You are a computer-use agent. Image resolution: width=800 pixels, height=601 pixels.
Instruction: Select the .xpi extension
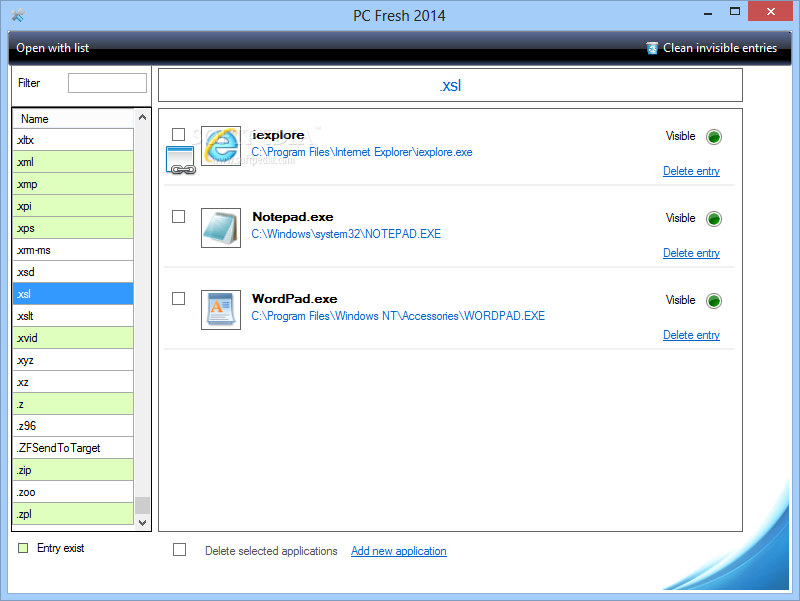pyautogui.click(x=73, y=206)
